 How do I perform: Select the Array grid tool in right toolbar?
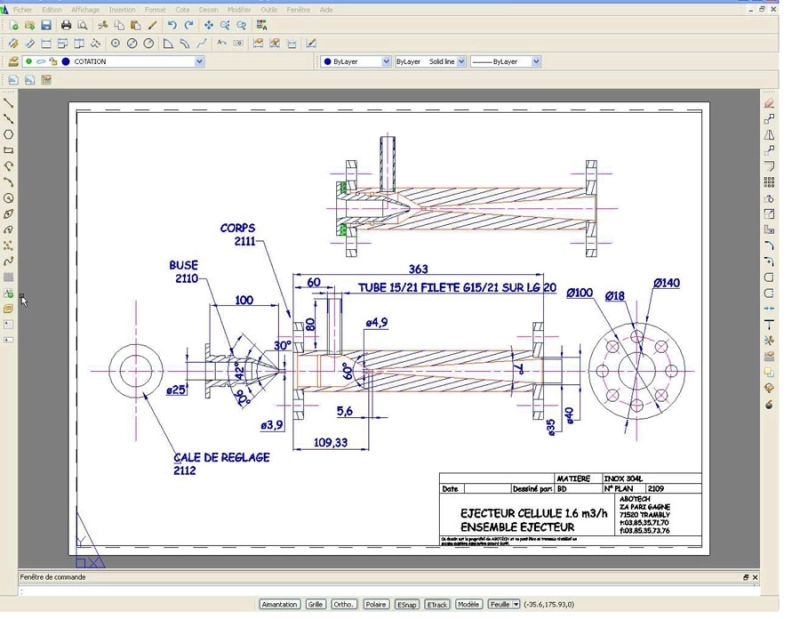click(x=769, y=182)
